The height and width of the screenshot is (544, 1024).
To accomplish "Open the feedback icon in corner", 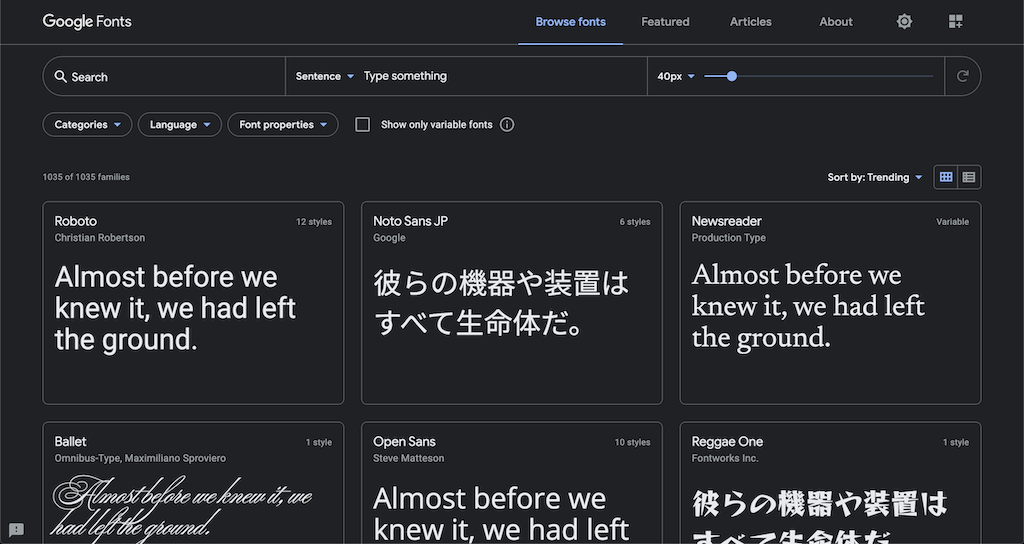I will [16, 530].
